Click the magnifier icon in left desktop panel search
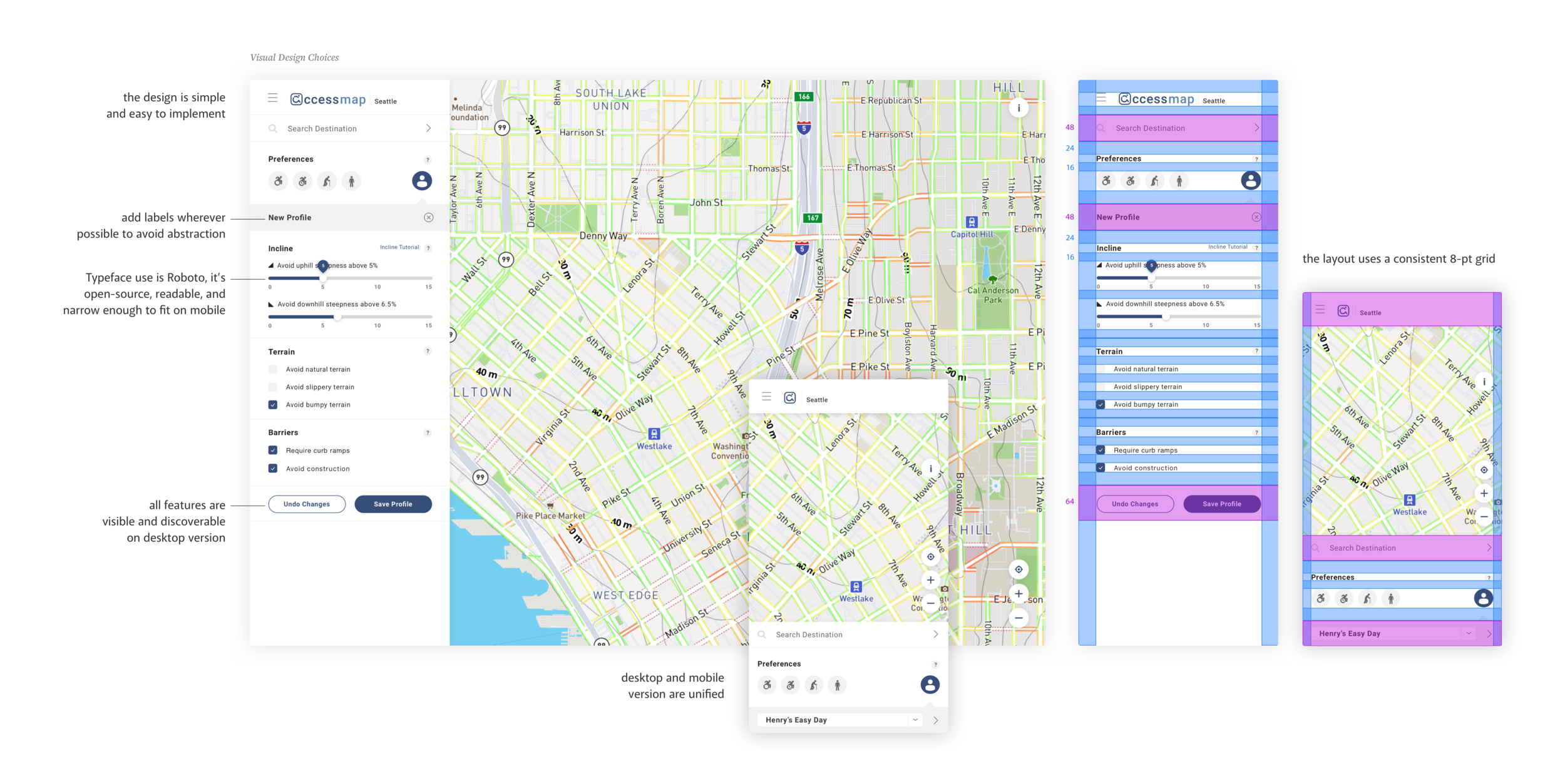Image resolution: width=1565 pixels, height=784 pixels. click(x=273, y=128)
